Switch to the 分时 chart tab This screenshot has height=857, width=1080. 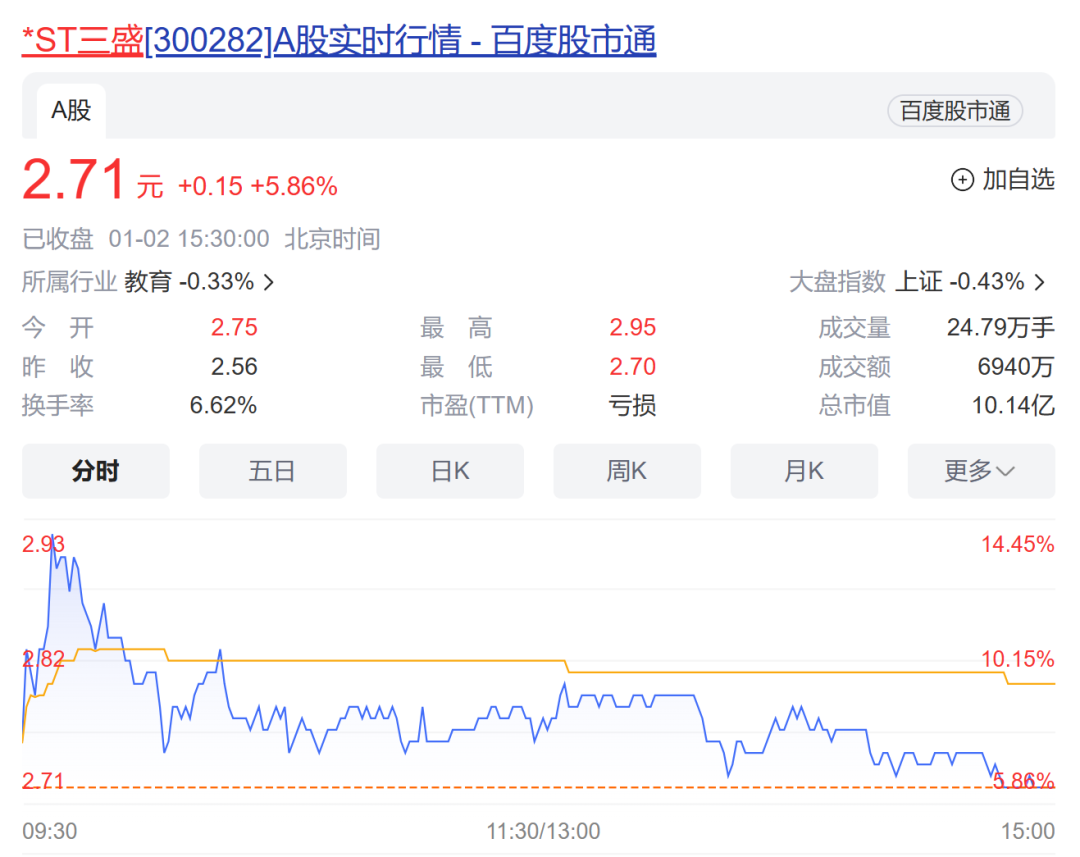[96, 471]
